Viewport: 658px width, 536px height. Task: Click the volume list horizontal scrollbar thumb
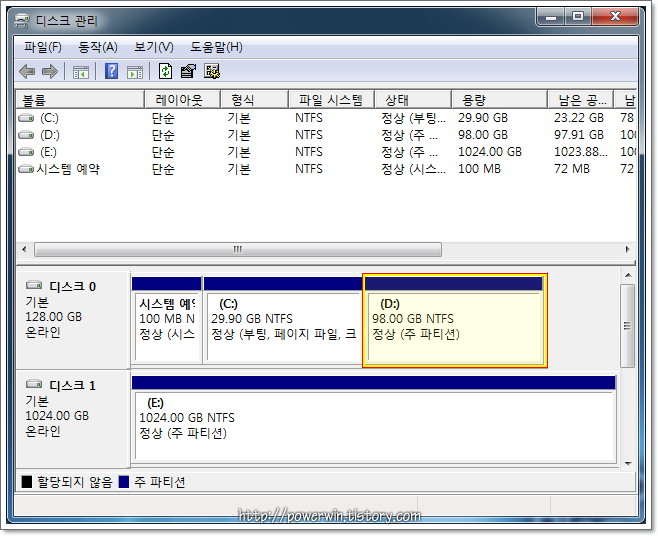tap(238, 249)
